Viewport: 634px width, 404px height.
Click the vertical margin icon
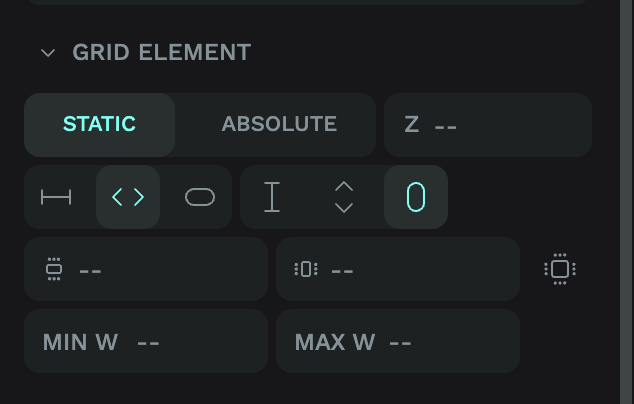[54, 269]
